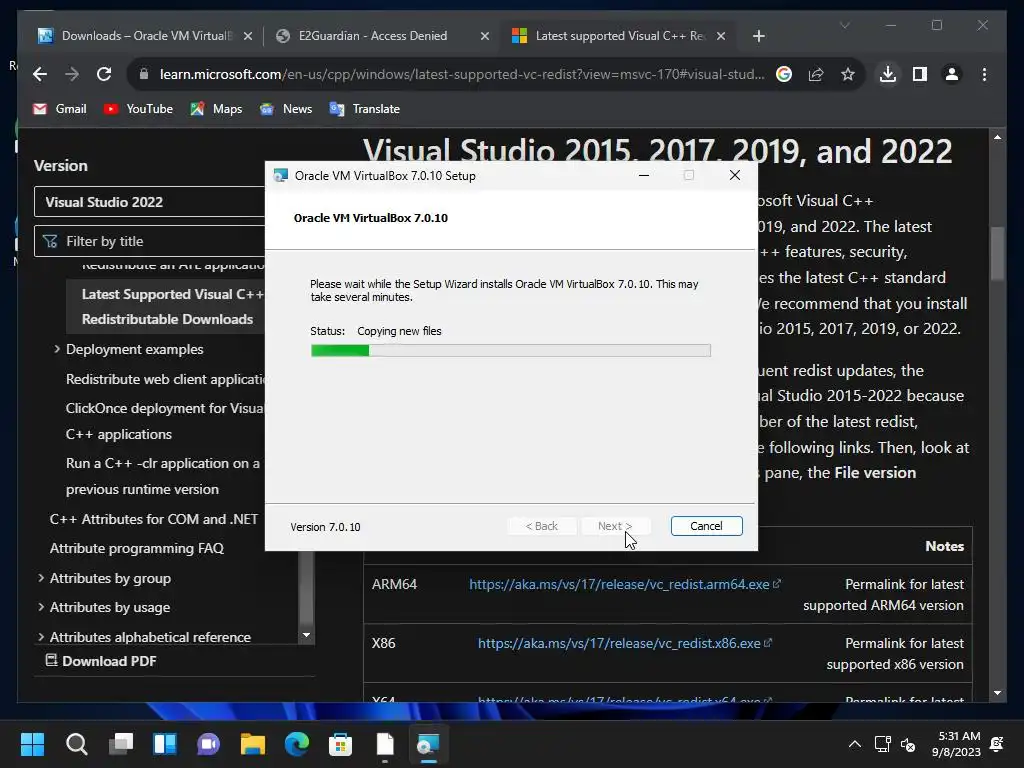The height and width of the screenshot is (768, 1024).
Task: Click the page scrollbar up arrow
Action: tap(997, 137)
